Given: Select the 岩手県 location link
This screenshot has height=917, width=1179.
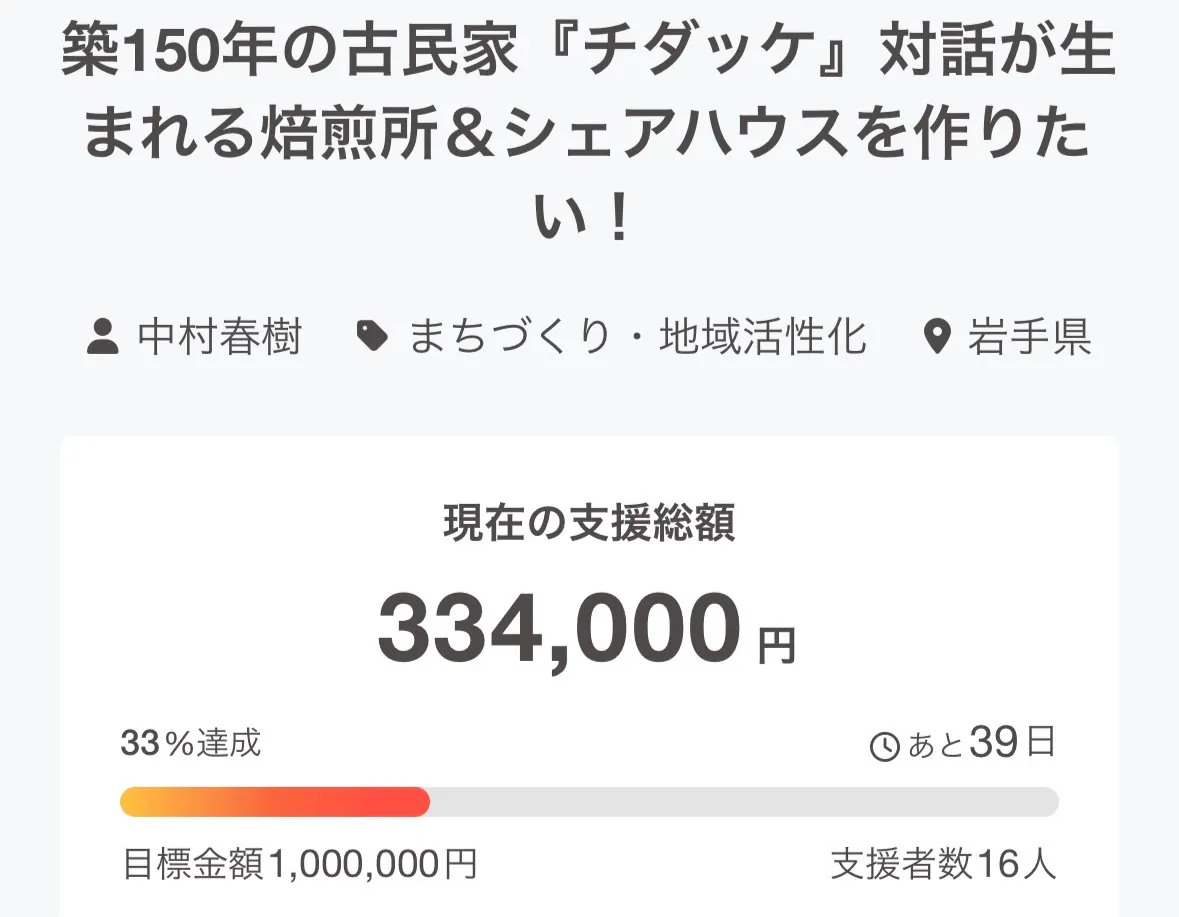Looking at the screenshot, I should 1028,338.
